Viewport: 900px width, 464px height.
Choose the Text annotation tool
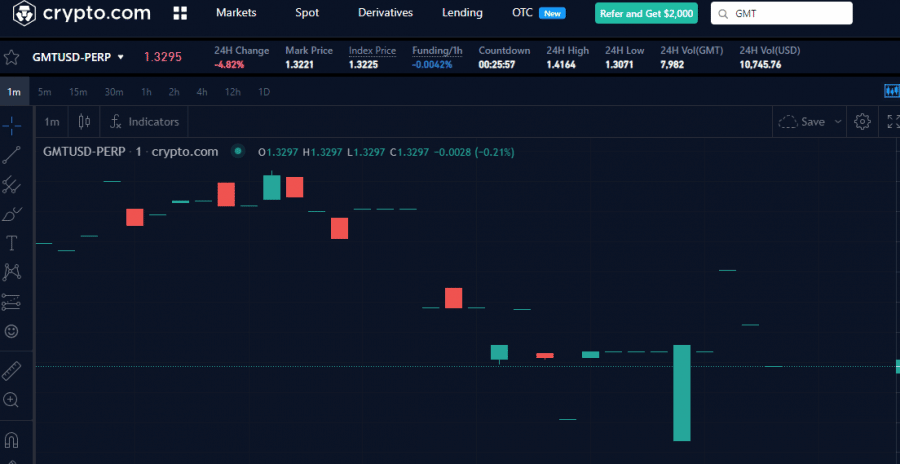(x=12, y=243)
